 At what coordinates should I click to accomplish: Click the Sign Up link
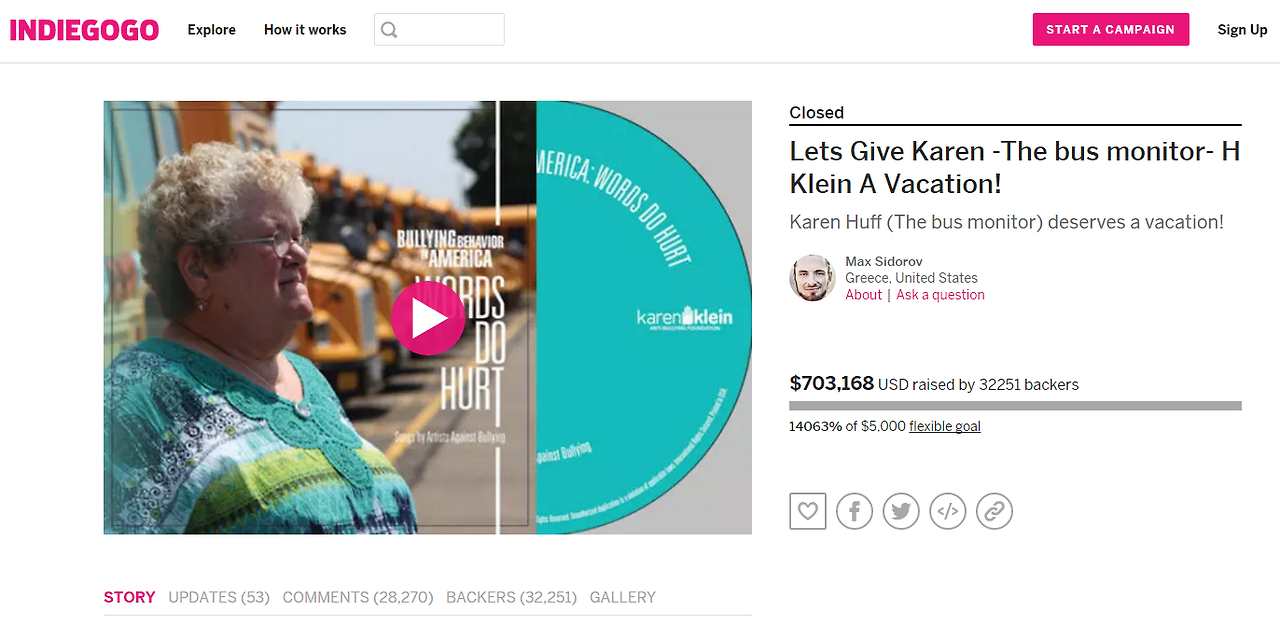click(x=1242, y=30)
